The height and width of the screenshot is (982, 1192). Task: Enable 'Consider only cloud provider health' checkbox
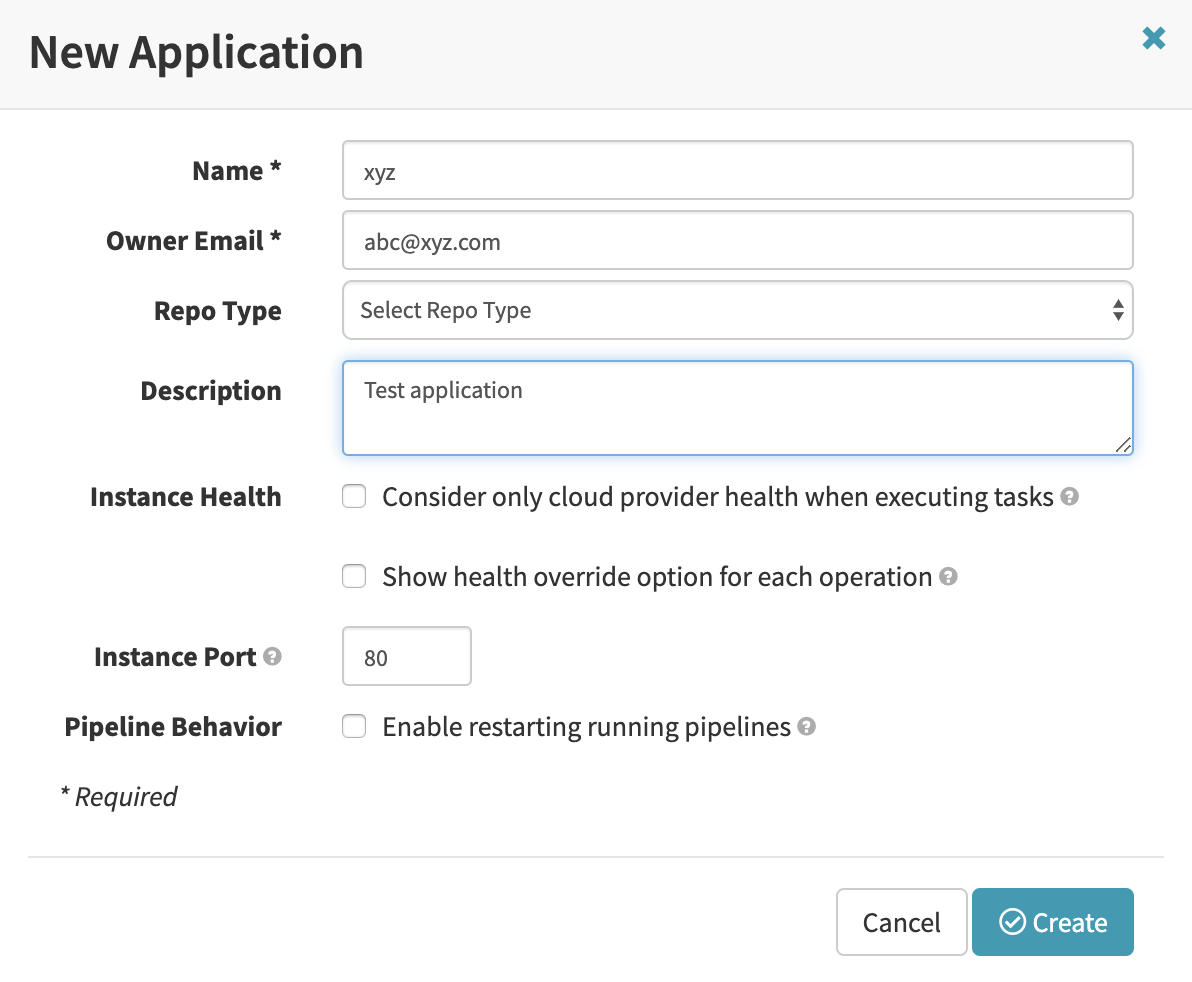tap(354, 497)
